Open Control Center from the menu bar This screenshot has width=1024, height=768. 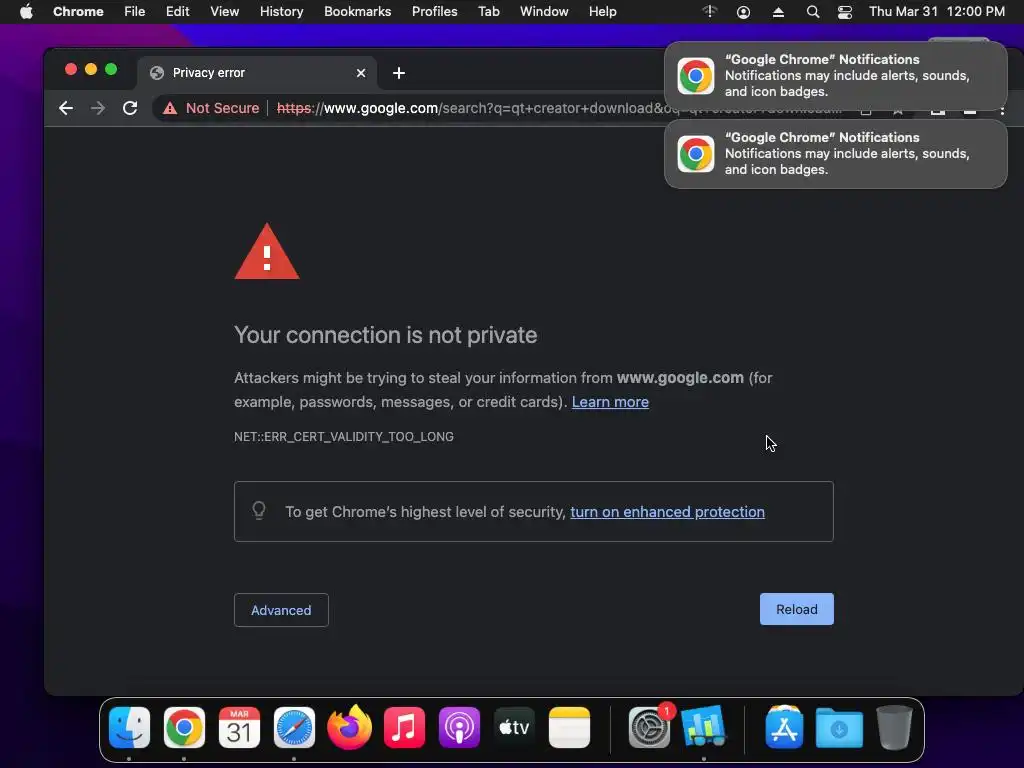844,12
